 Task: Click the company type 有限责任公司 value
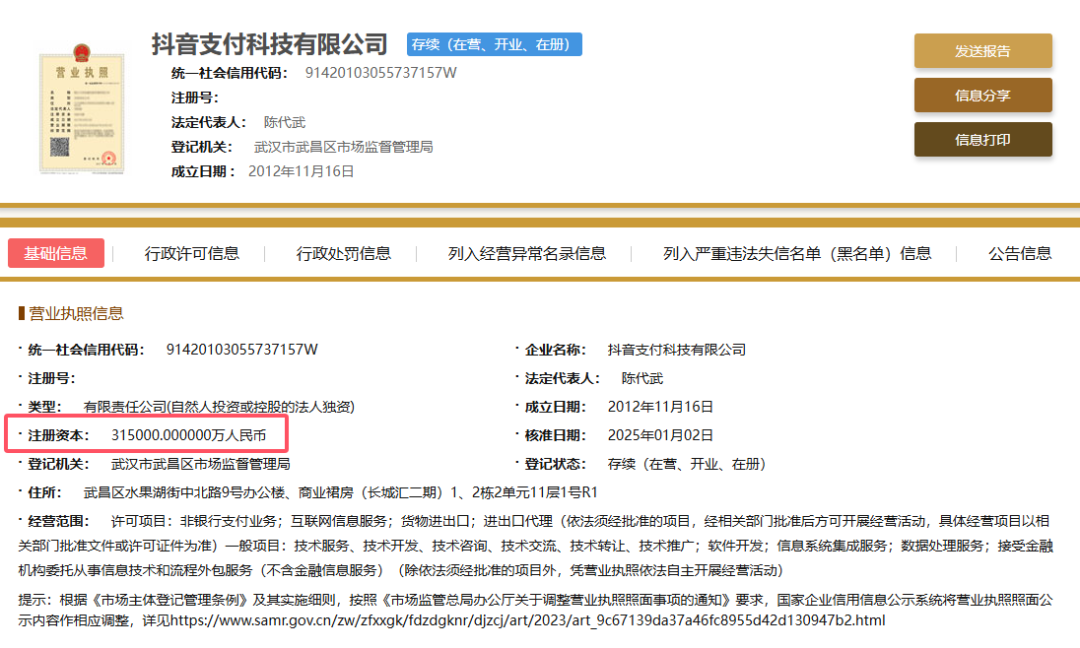coord(219,407)
